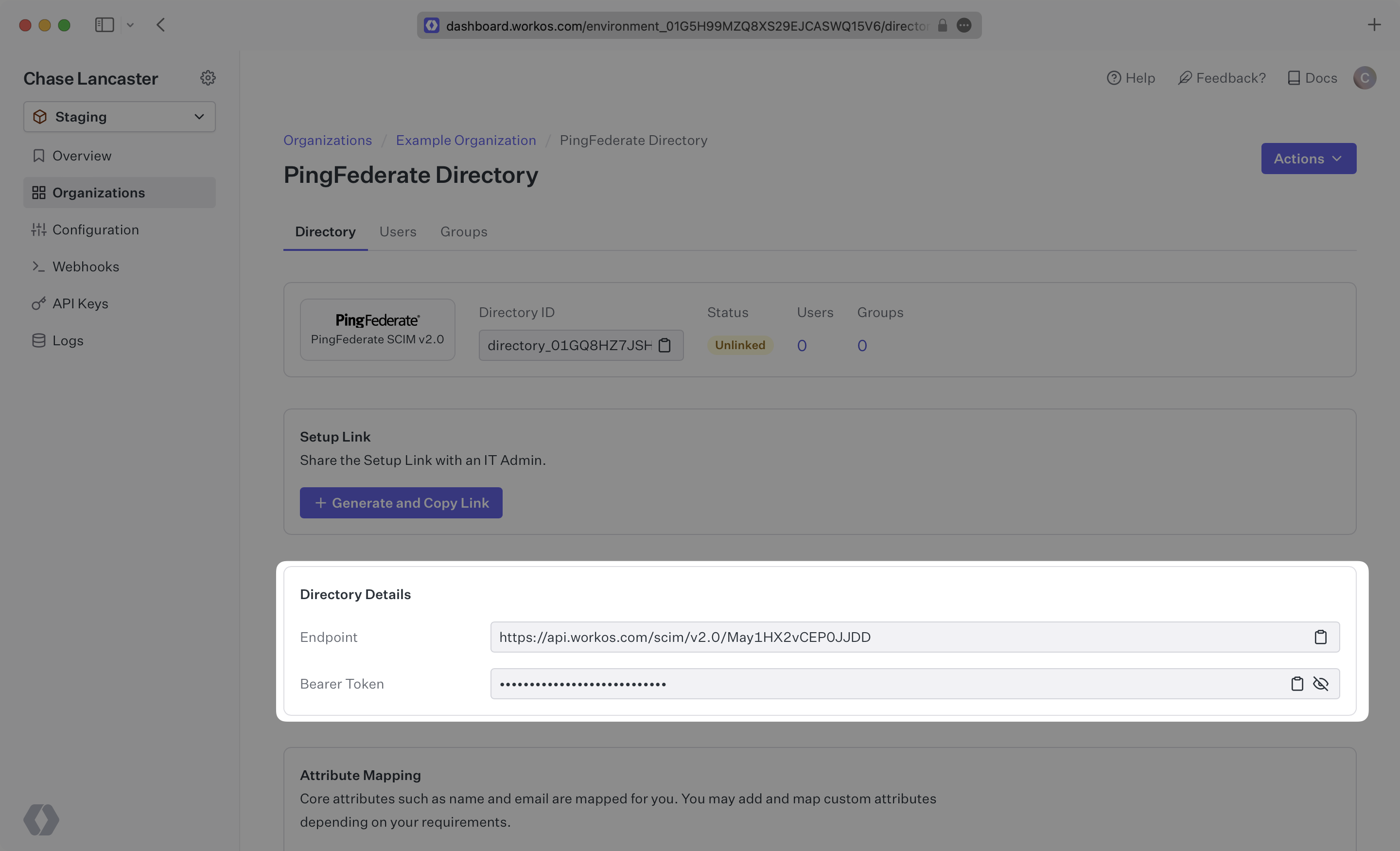
Task: Open the Help panel
Action: [x=1131, y=78]
